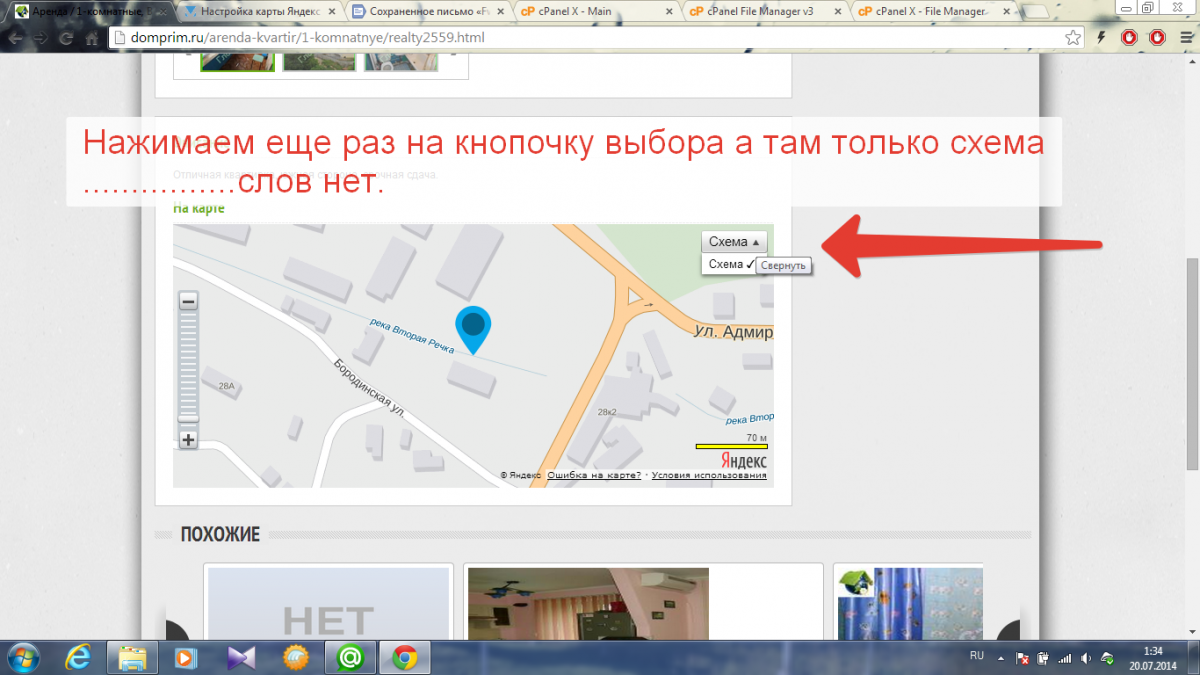
Task: Switch to Сохраненное письмо tab
Action: click(428, 11)
